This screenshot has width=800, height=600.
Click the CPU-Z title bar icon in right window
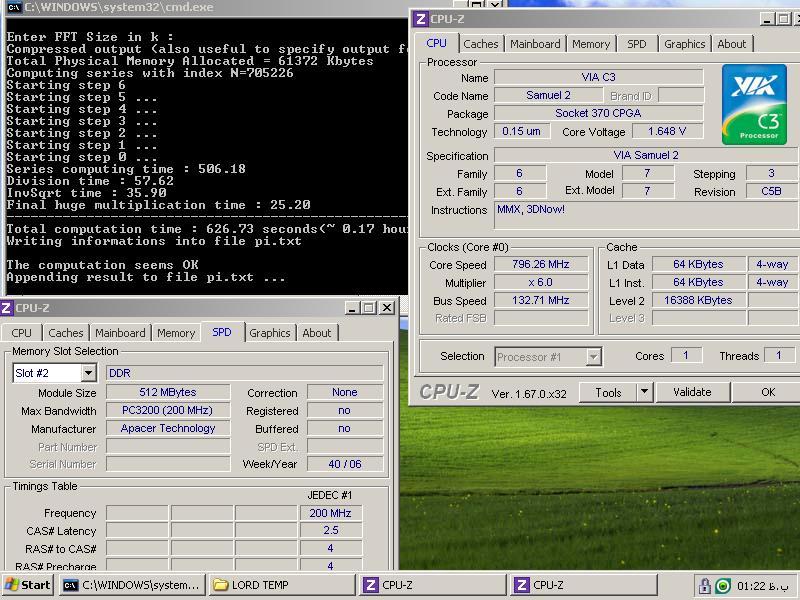[x=420, y=19]
